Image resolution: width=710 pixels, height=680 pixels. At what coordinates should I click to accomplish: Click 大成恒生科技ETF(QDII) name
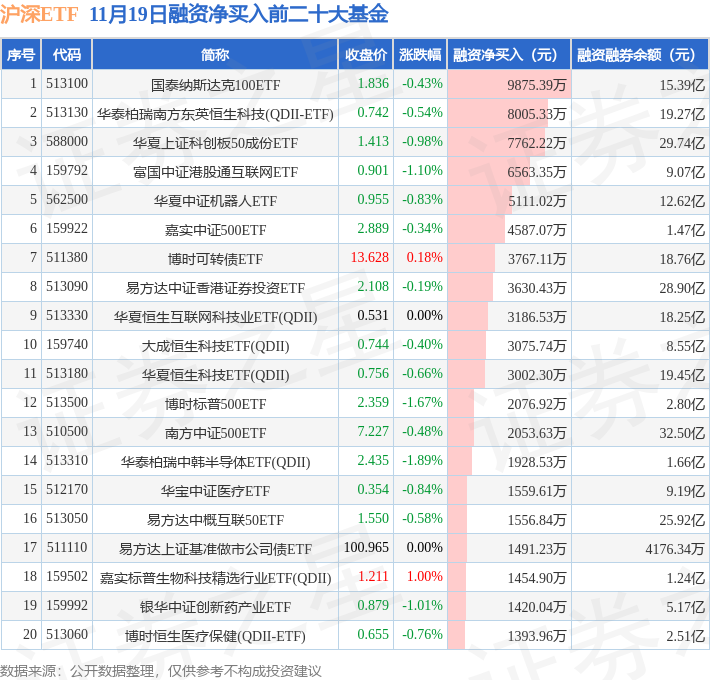pos(215,345)
